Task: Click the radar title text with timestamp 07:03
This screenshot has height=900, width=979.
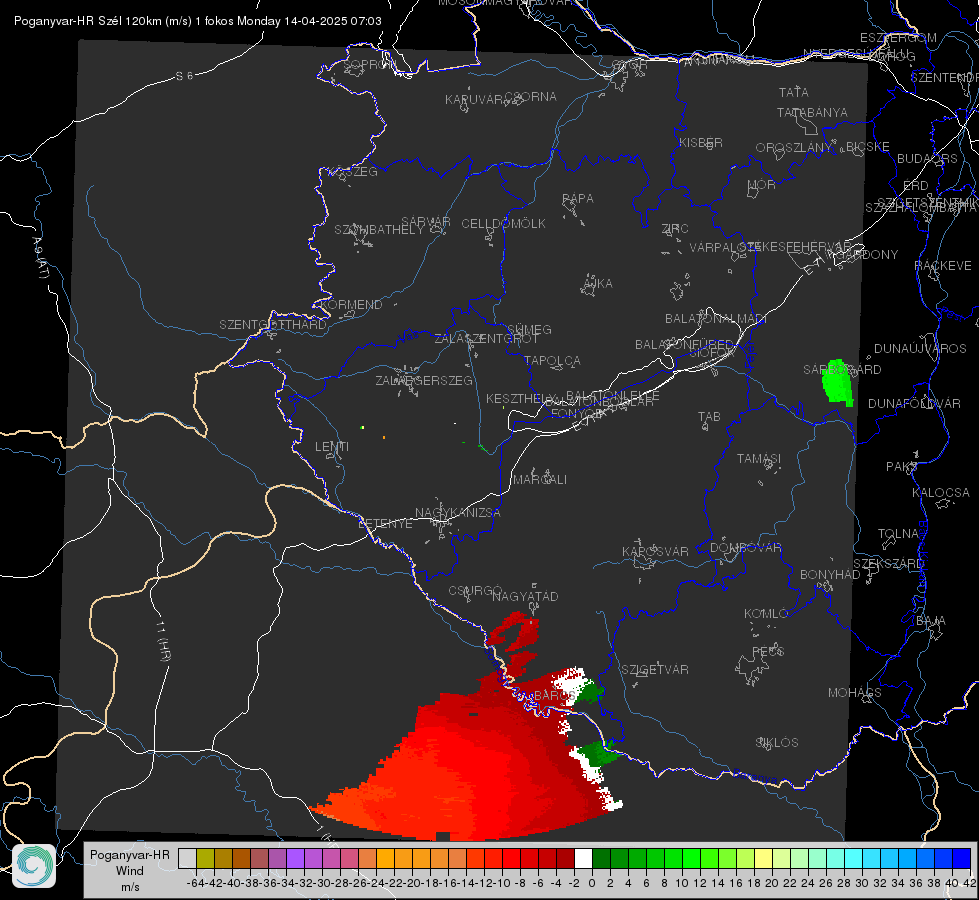Action: point(197,21)
